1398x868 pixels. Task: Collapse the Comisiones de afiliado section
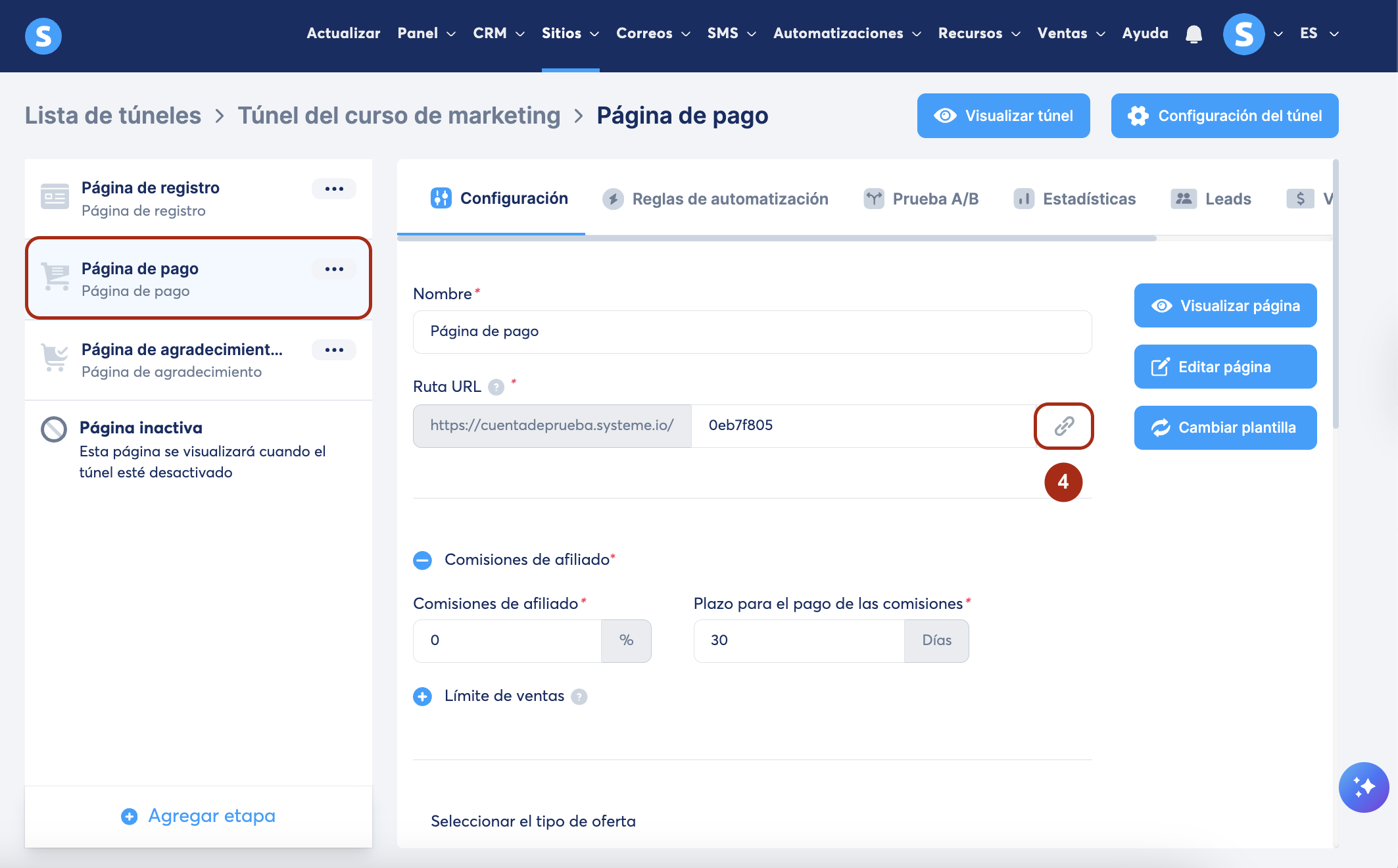[x=422, y=560]
